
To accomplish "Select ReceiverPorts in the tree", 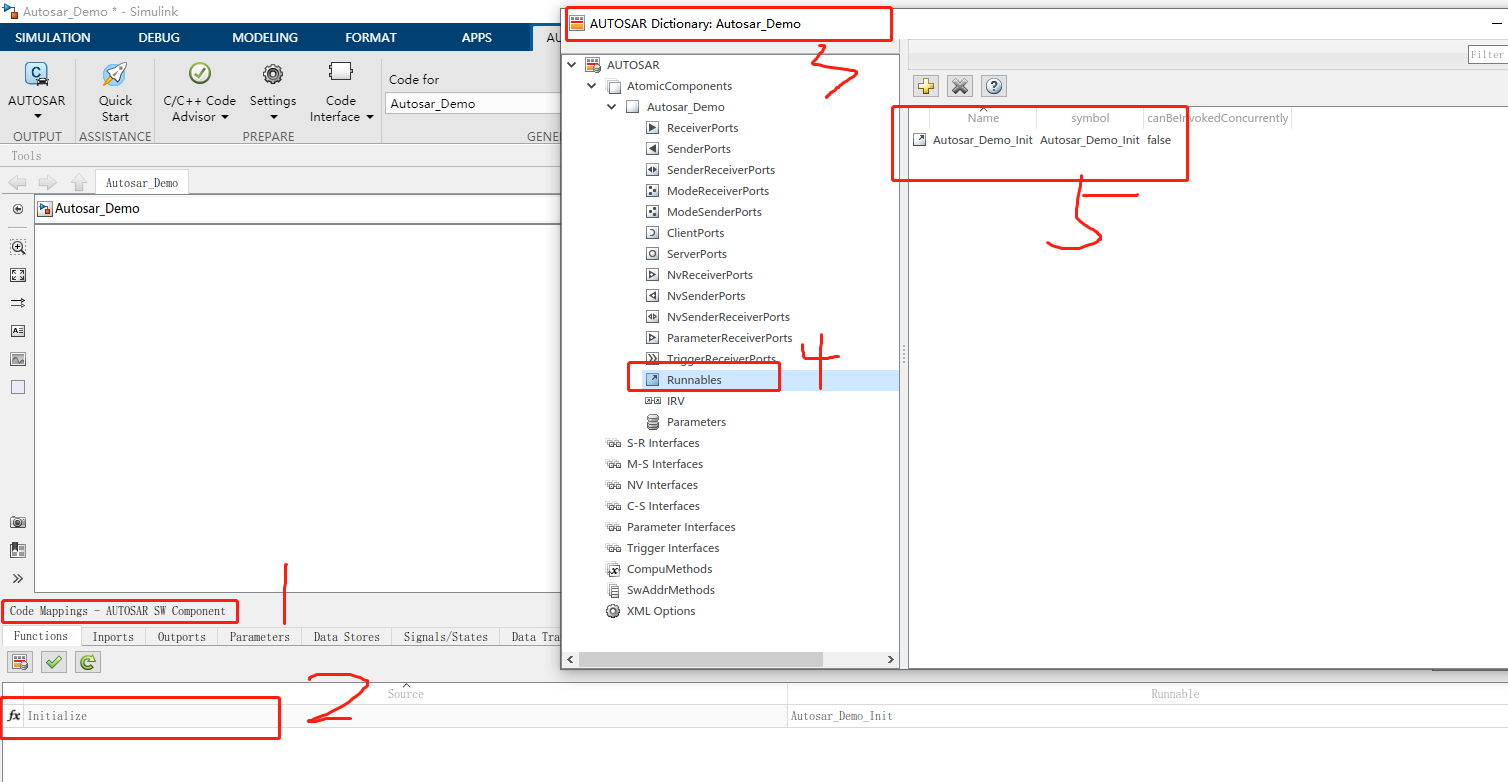I will [702, 128].
